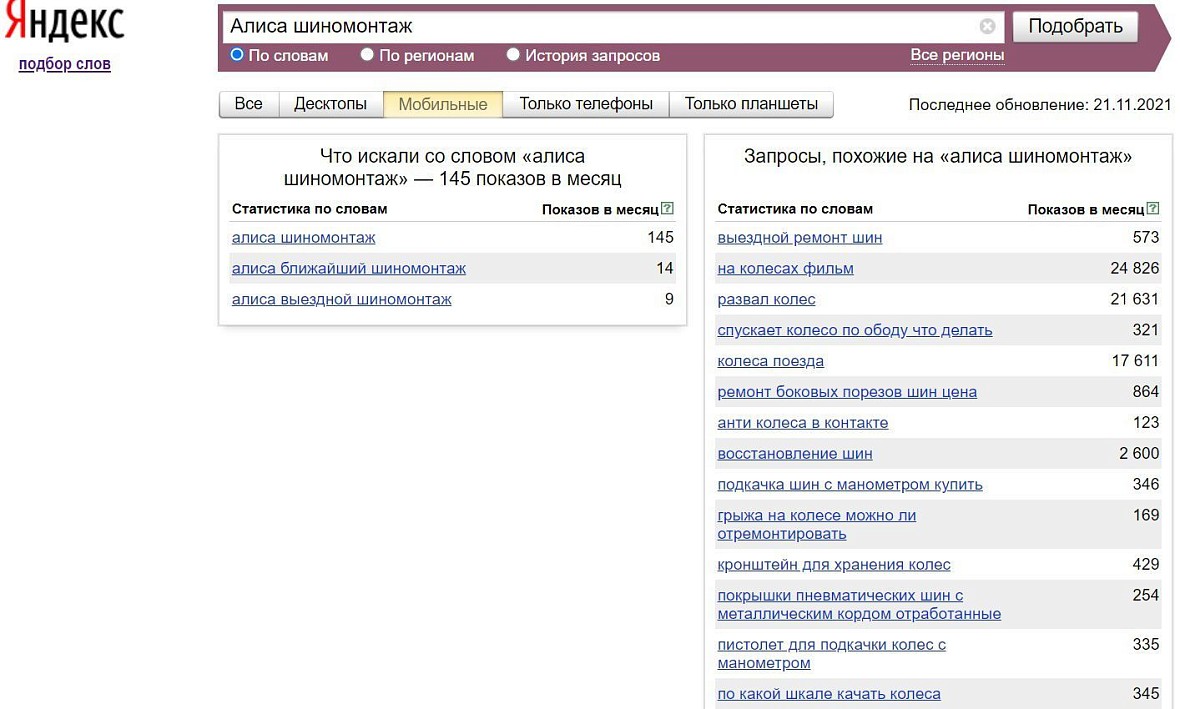The width and height of the screenshot is (1180, 709).
Task: Switch to По регионам mode
Action: 366,56
